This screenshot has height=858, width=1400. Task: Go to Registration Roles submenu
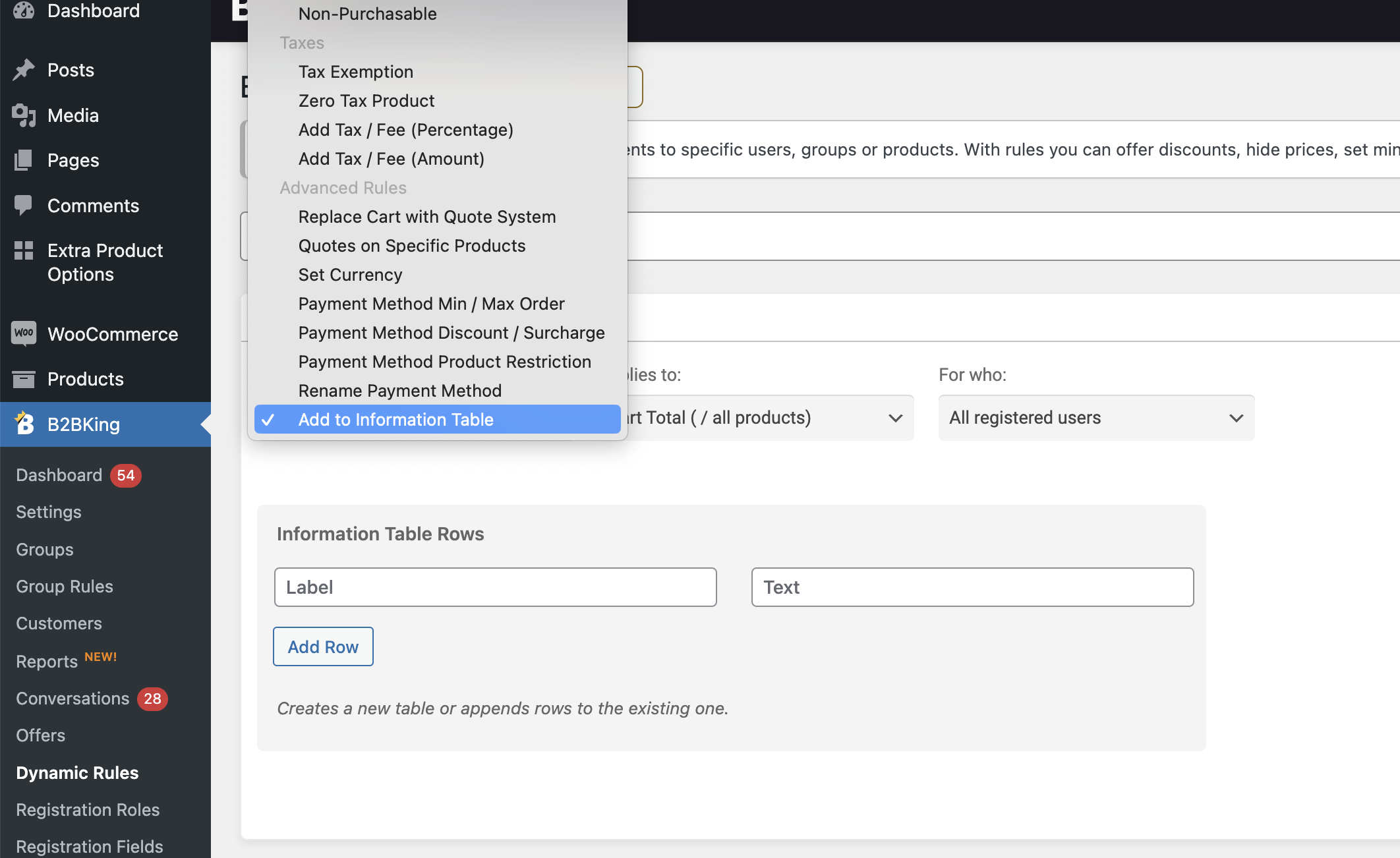(88, 810)
